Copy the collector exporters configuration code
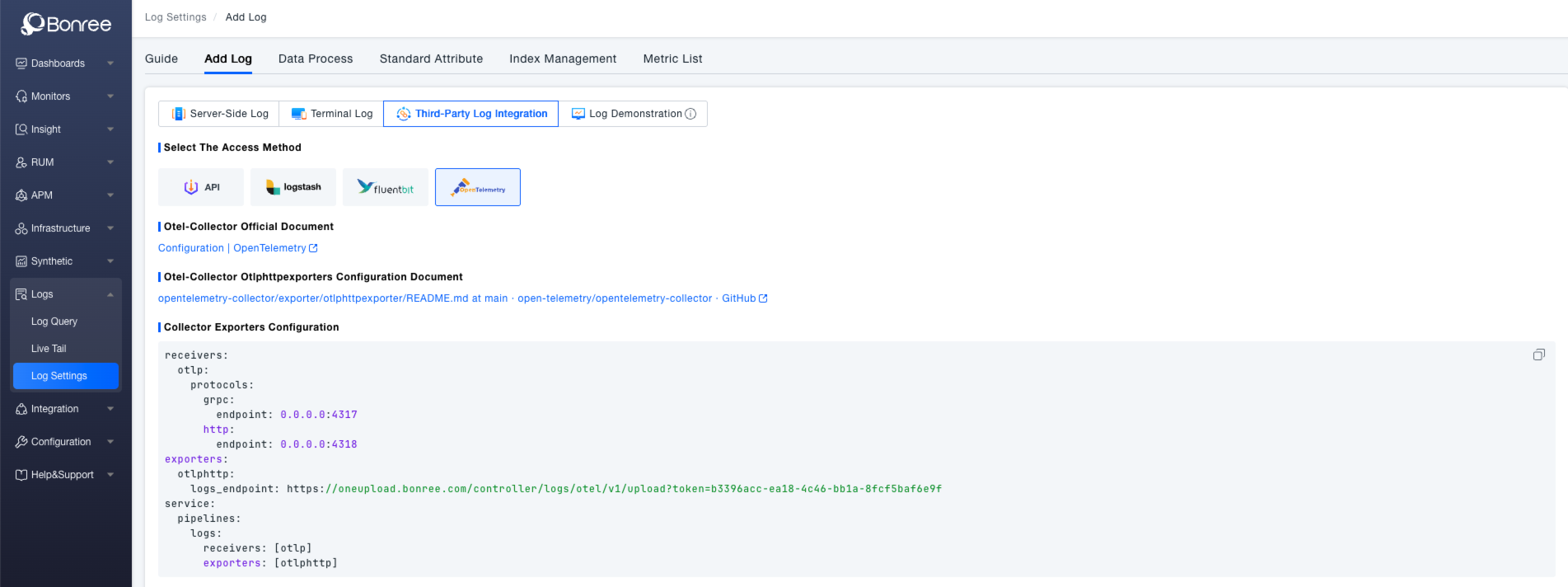The image size is (1568, 587). (x=1538, y=355)
